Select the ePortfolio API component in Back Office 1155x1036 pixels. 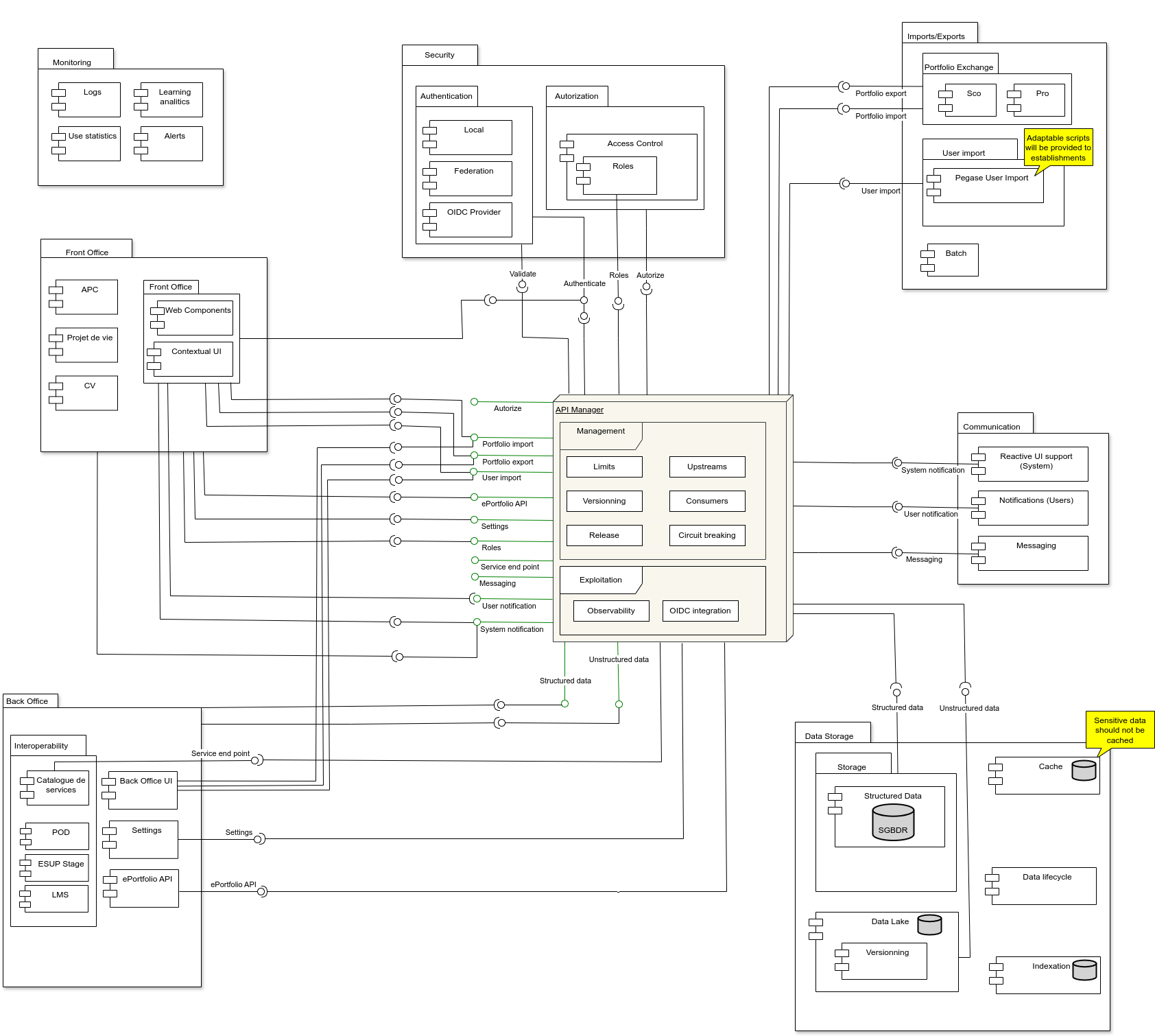point(141,888)
